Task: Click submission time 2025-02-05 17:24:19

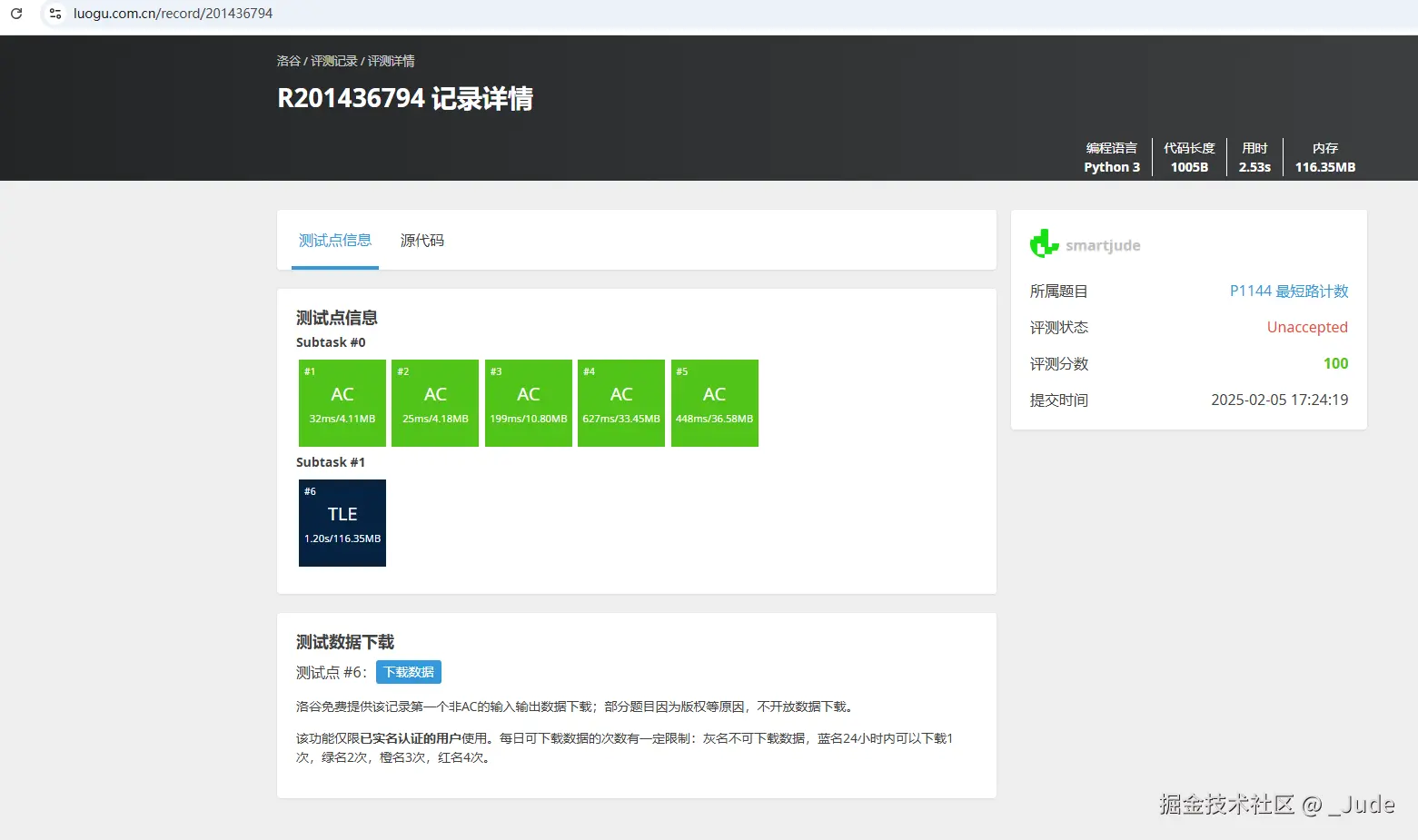Action: [x=1279, y=400]
